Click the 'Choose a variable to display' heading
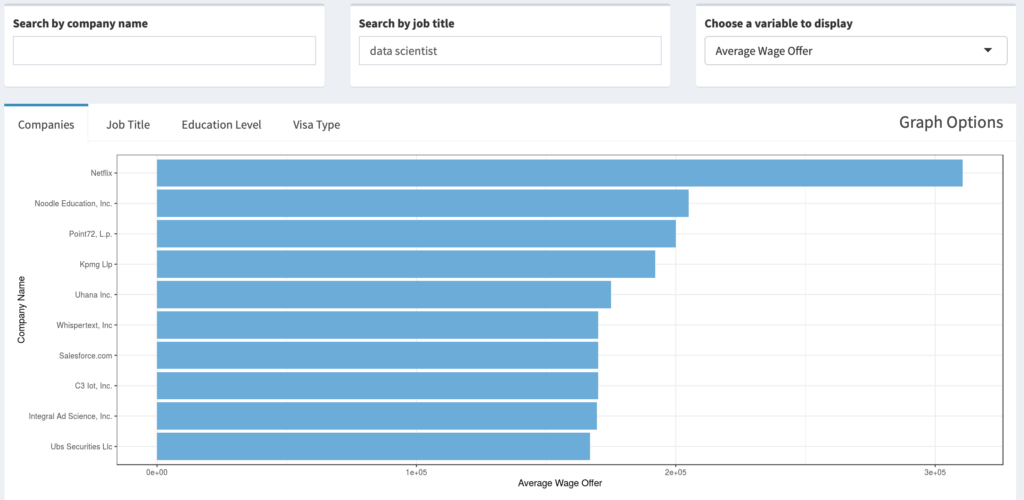The height and width of the screenshot is (500, 1024). [x=778, y=23]
